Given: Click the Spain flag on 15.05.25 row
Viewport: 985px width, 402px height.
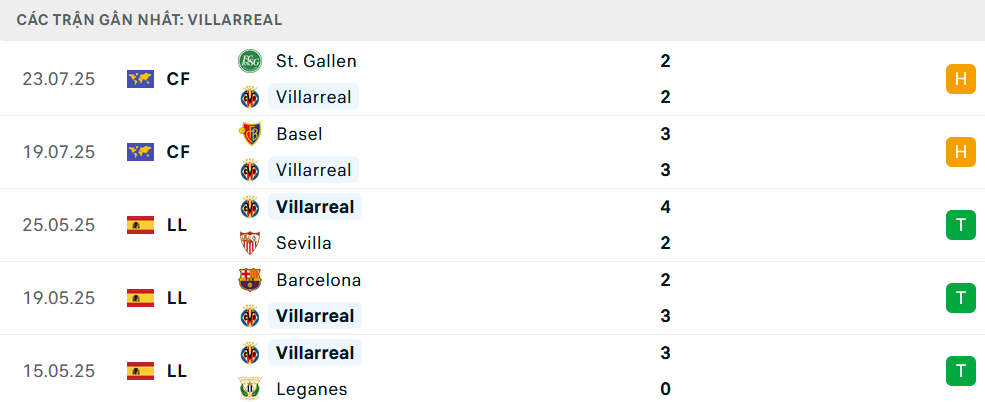Looking at the screenshot, I should pyautogui.click(x=141, y=371).
